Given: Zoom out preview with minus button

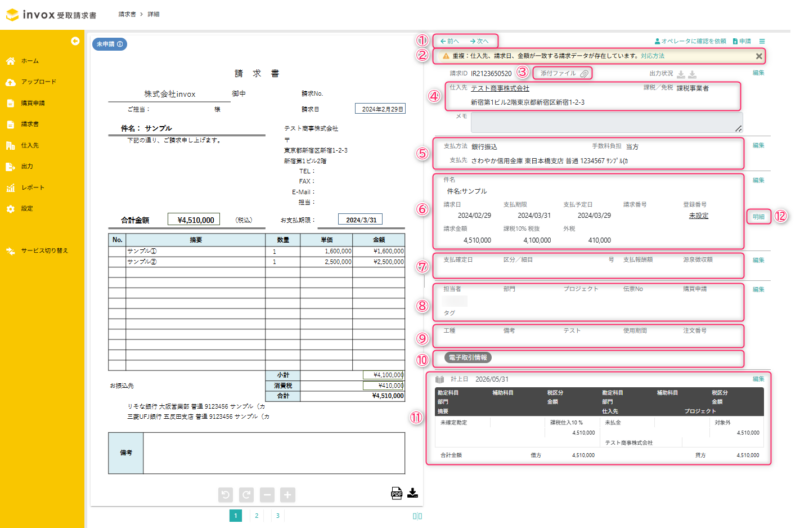Looking at the screenshot, I should 267,495.
